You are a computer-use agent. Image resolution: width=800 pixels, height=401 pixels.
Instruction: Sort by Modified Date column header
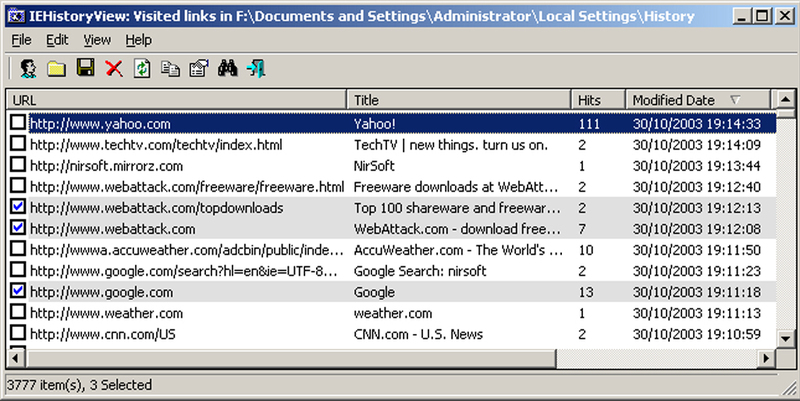698,100
